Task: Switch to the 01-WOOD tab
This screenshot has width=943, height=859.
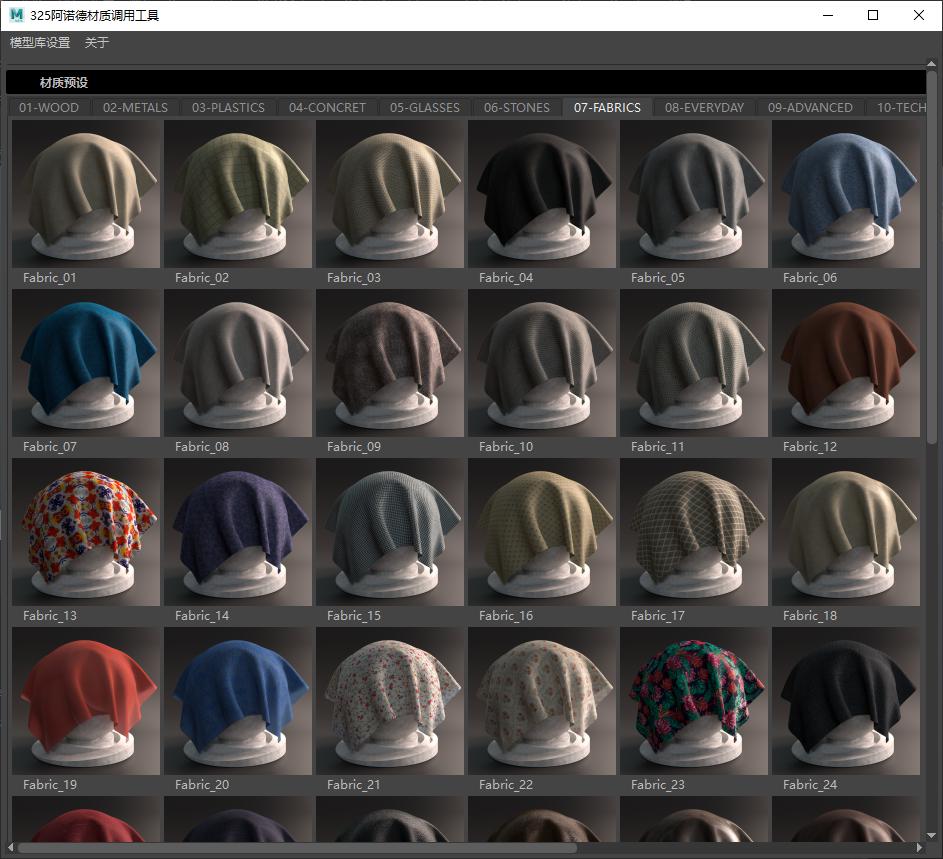Action: [x=49, y=108]
